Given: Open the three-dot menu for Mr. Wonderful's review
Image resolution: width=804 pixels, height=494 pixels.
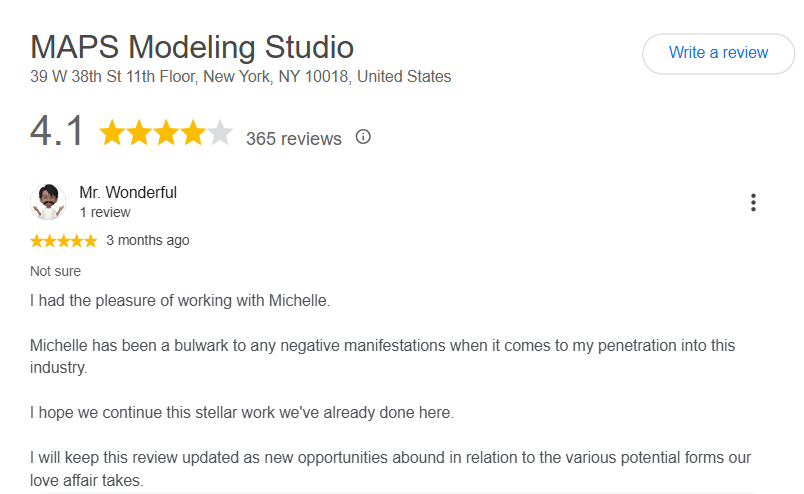Looking at the screenshot, I should pyautogui.click(x=753, y=203).
